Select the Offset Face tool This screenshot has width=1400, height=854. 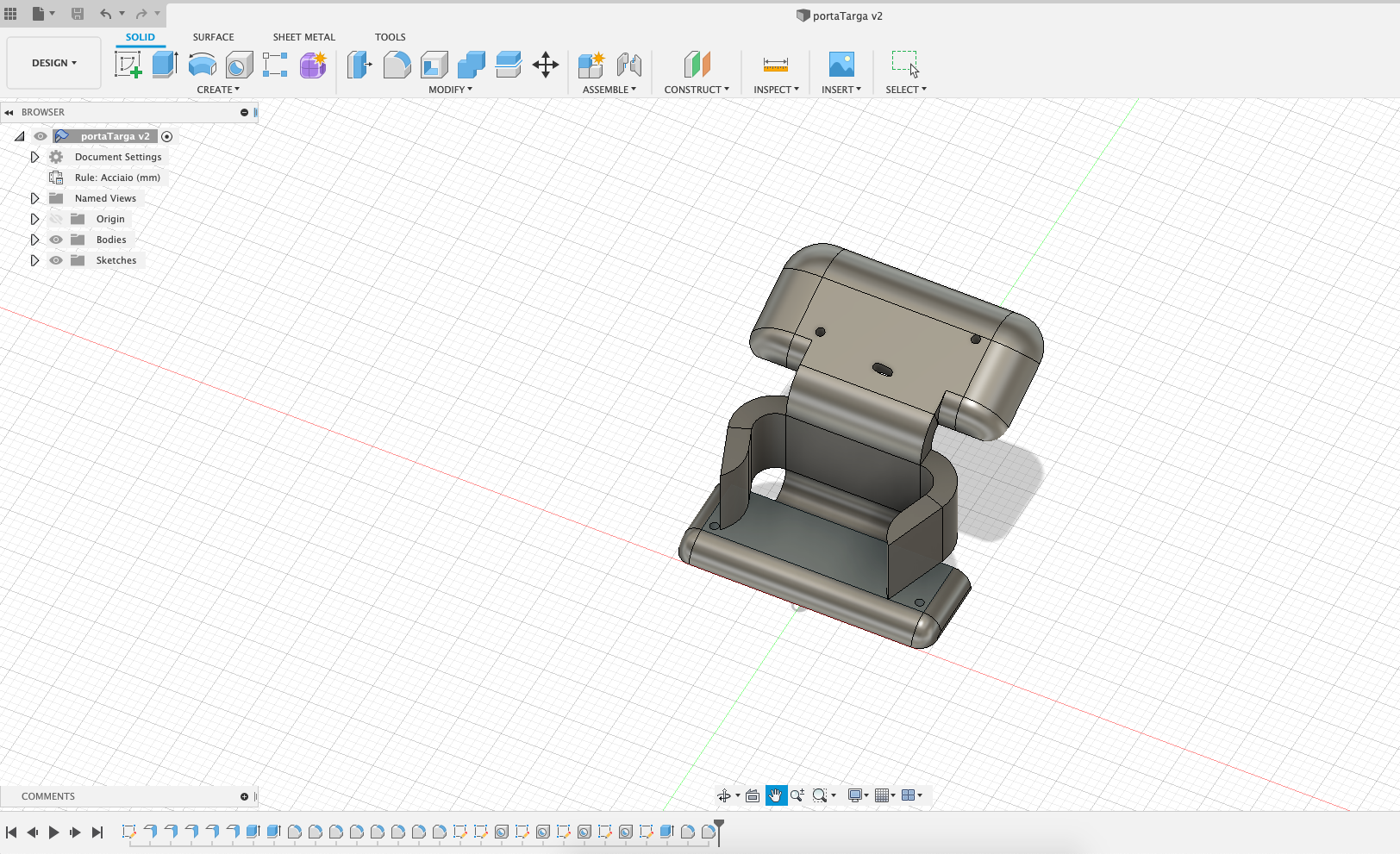tap(508, 65)
